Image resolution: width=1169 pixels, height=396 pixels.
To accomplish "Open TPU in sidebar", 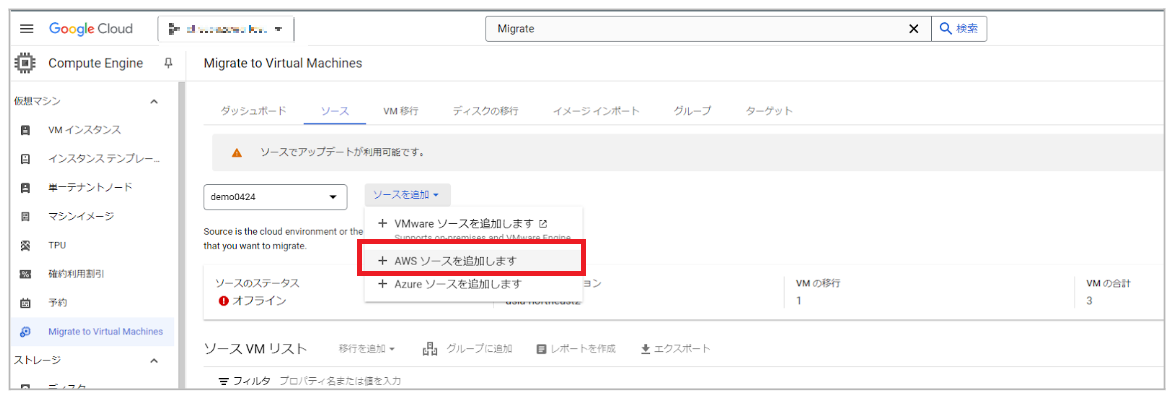I will (x=57, y=245).
